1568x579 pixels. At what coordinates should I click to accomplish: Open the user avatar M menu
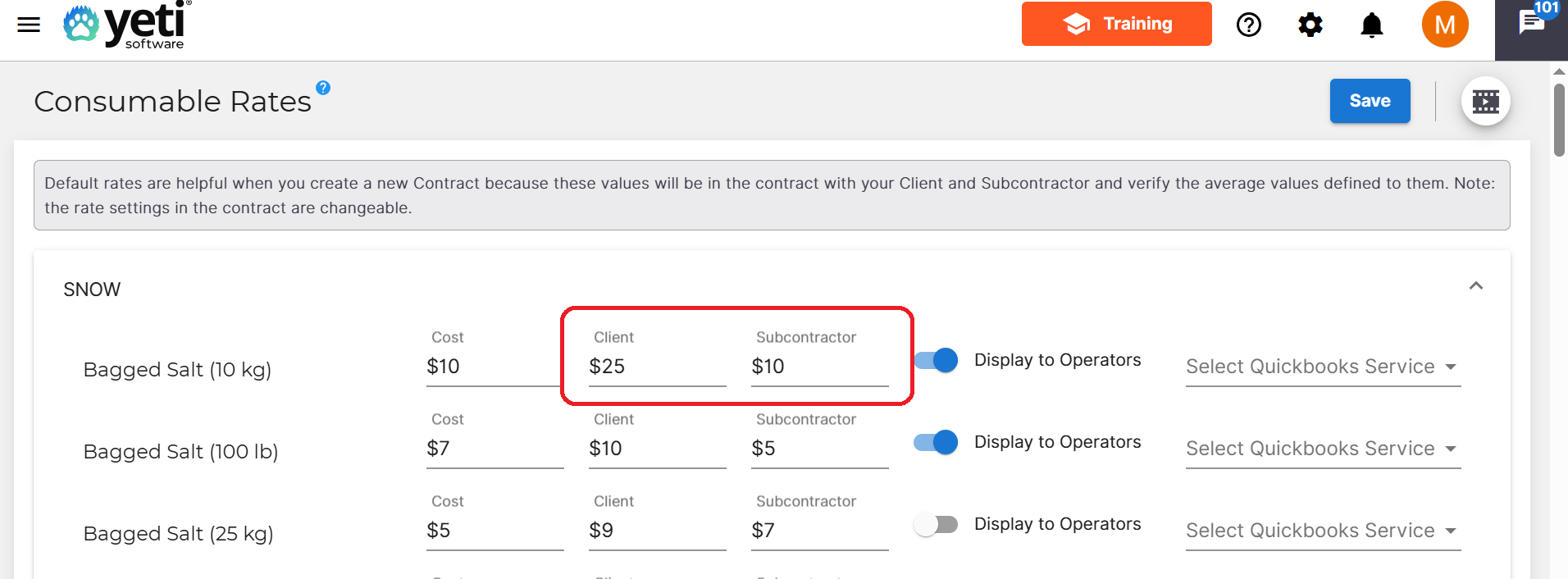click(1445, 25)
